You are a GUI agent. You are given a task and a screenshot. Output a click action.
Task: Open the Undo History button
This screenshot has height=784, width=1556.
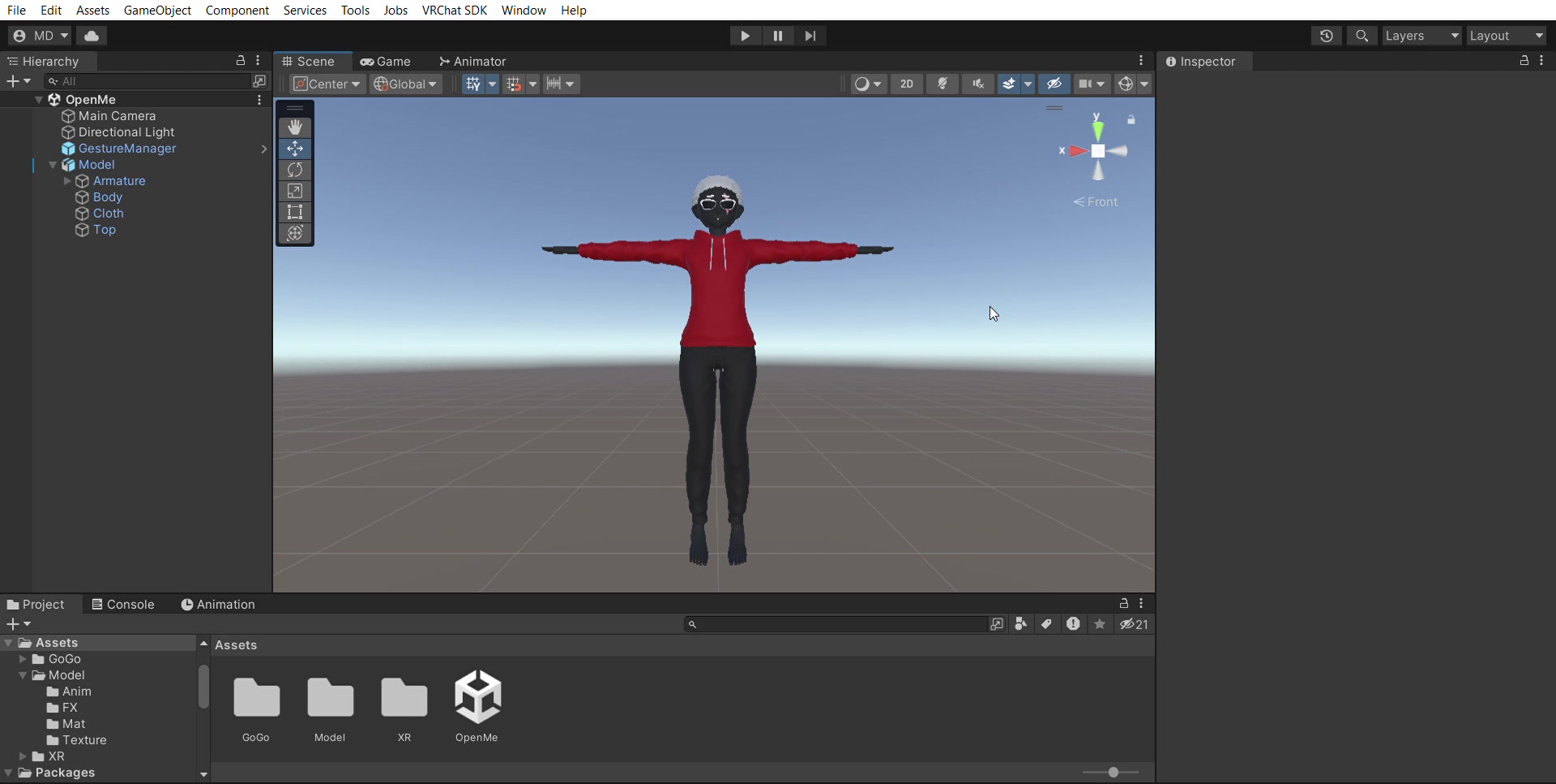[x=1327, y=36]
